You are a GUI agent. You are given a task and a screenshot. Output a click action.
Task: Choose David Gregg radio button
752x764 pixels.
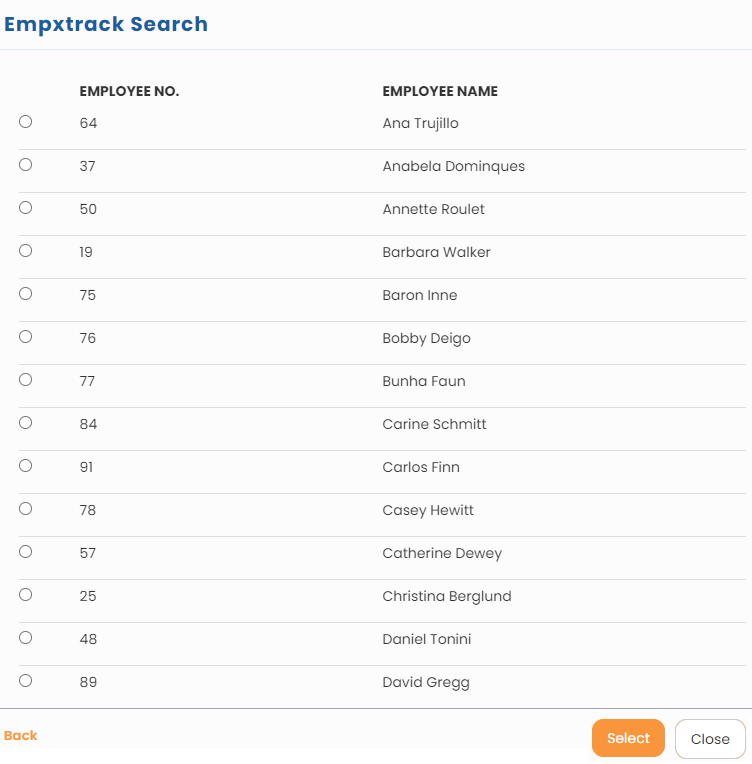(26, 681)
